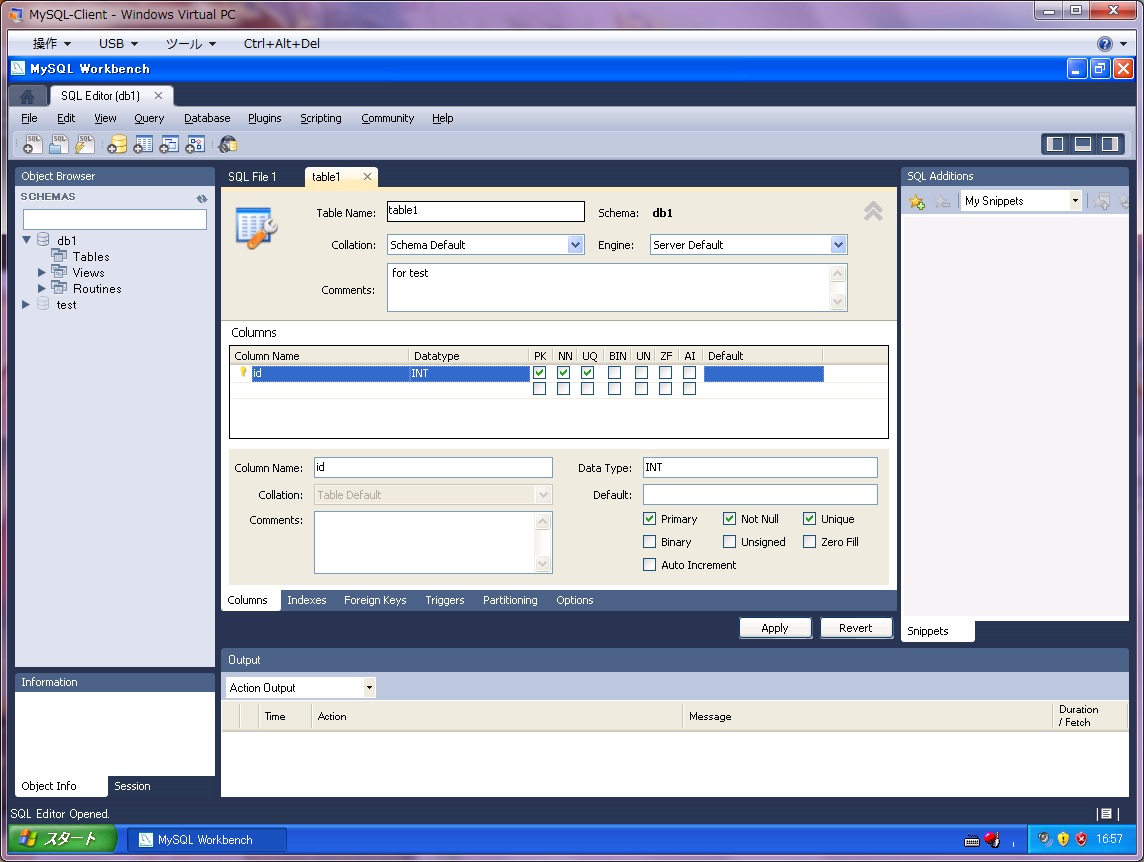Check the BIN checkbox for the id column
This screenshot has width=1144, height=862.
click(x=614, y=373)
